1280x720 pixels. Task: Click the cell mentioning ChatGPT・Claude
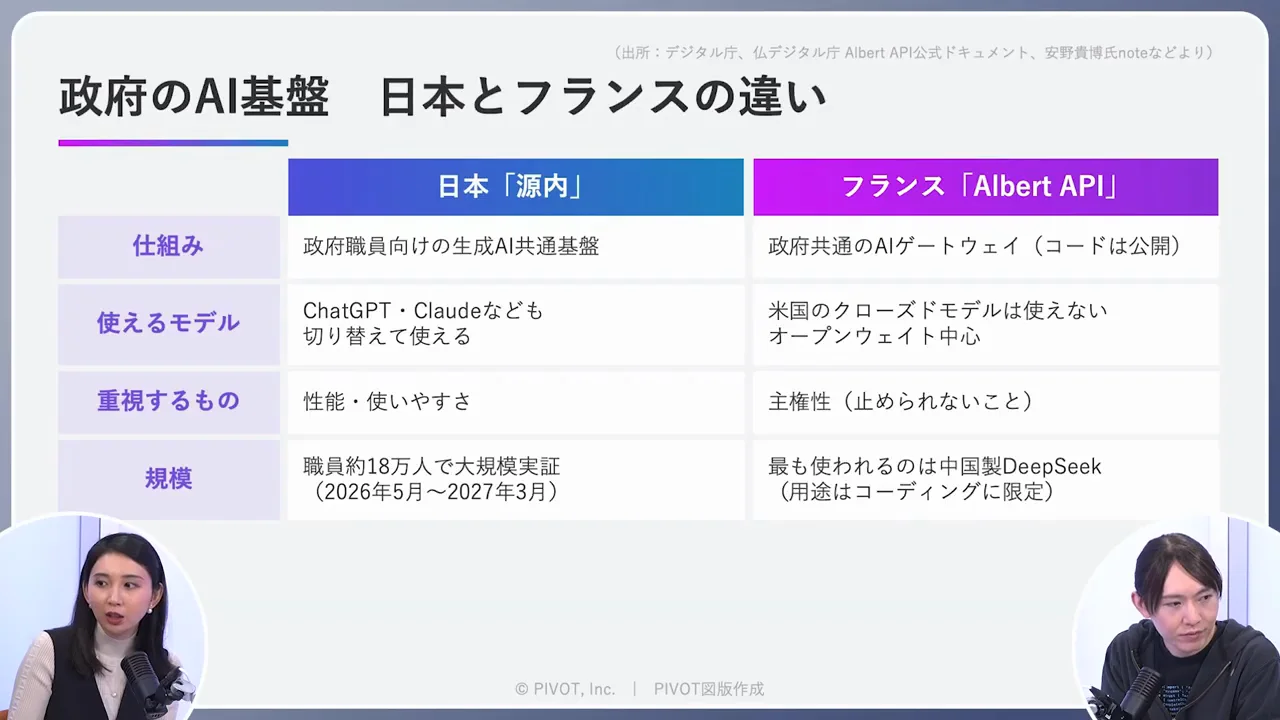[x=516, y=323]
